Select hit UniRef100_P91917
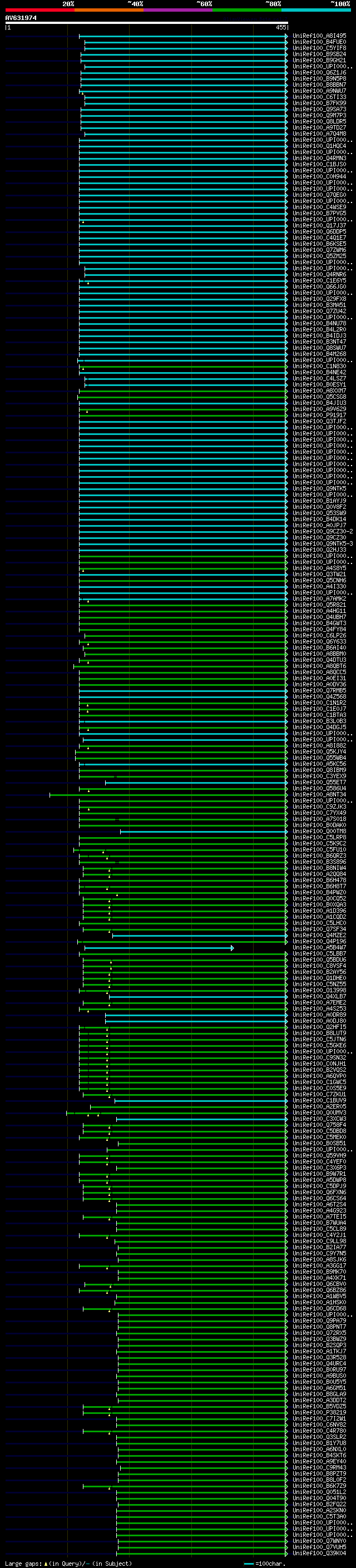This screenshot has height=1568, width=356. coord(319,415)
